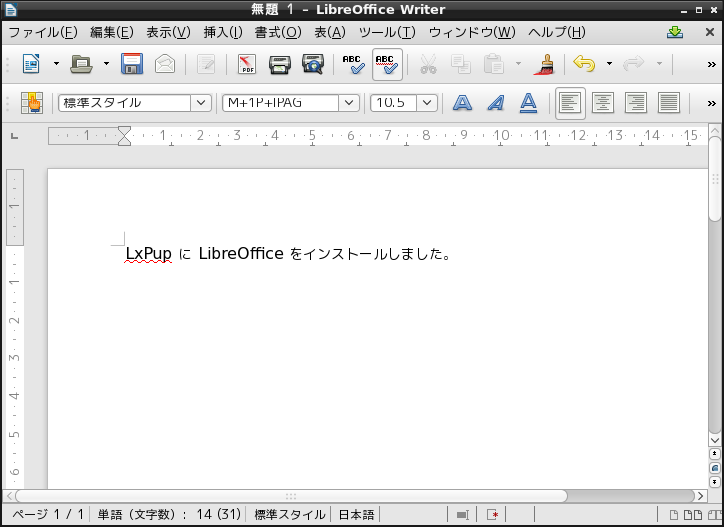Screen dimensions: 724x527
Task: Open the Paste special dropdown arrow
Action: click(x=519, y=64)
